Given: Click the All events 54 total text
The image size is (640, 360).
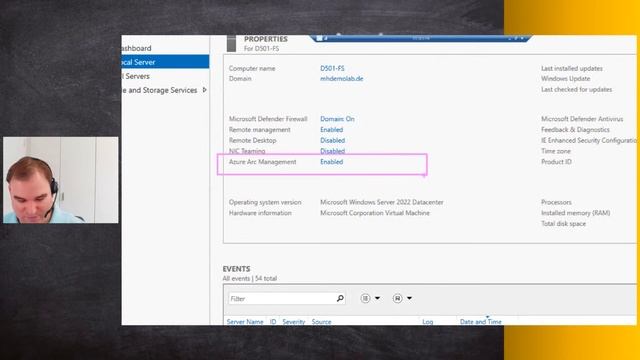Looking at the screenshot, I should [x=250, y=278].
